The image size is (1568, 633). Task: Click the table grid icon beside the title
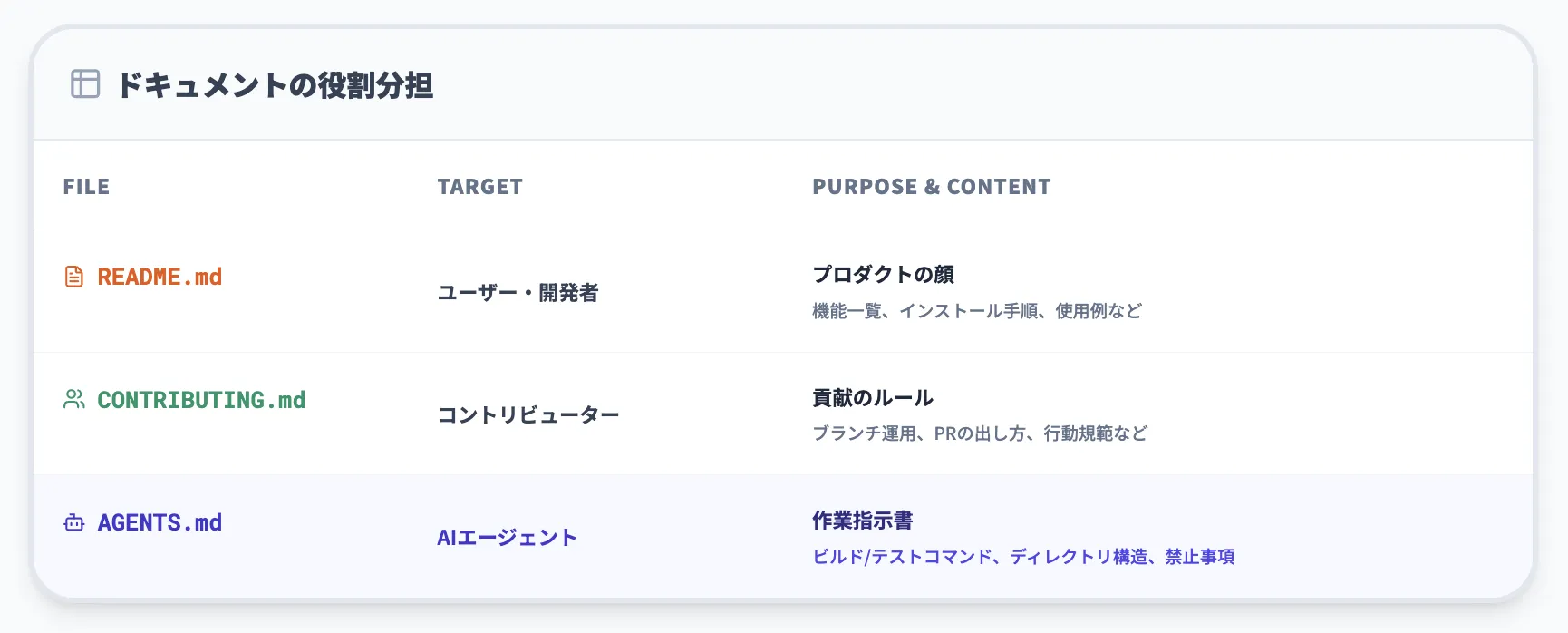83,86
